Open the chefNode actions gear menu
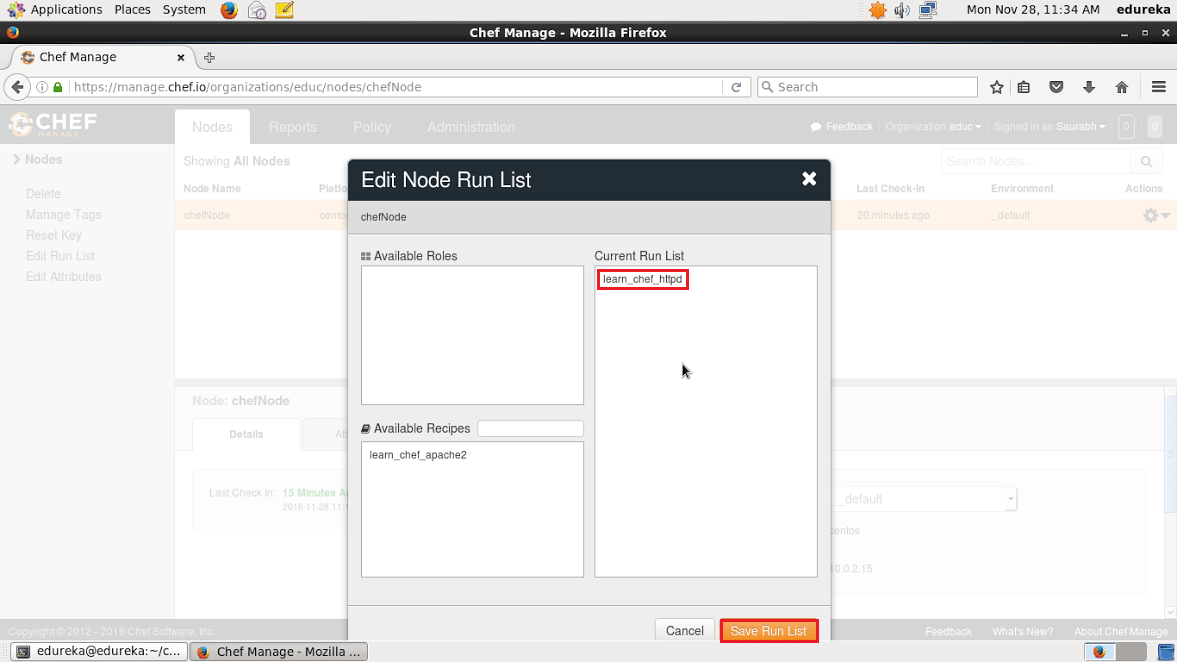 pyautogui.click(x=1155, y=215)
